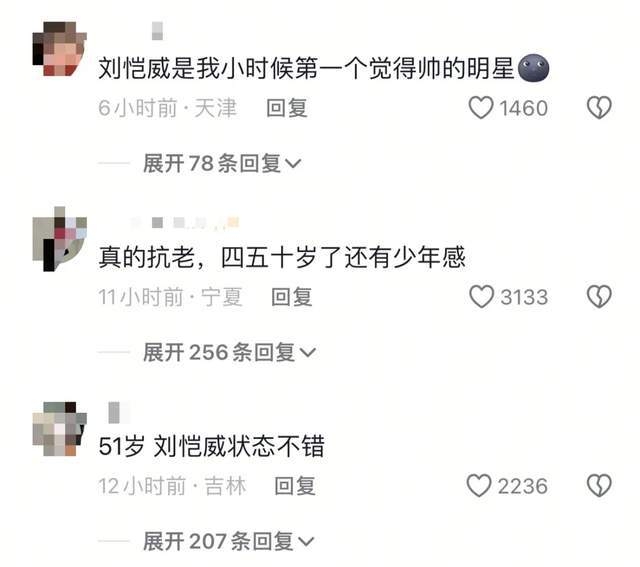
Task: Reply to the 12-hours-ago Jilin comment
Action: pos(295,486)
